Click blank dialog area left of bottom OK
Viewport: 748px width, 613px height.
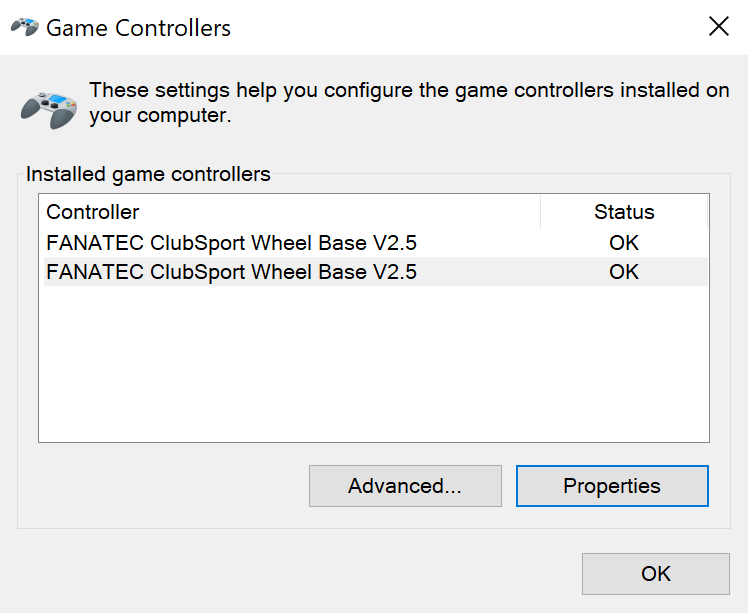tap(296, 573)
